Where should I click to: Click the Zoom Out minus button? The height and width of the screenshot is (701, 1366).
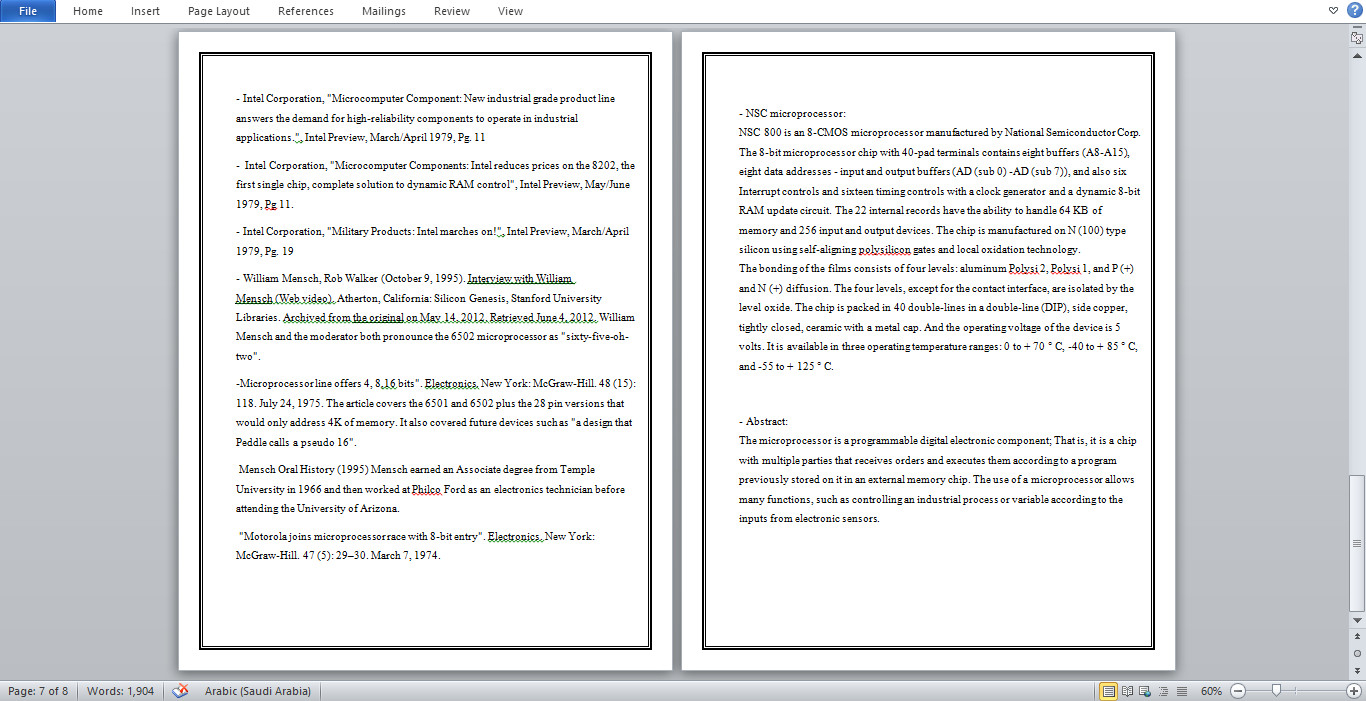click(x=1237, y=691)
